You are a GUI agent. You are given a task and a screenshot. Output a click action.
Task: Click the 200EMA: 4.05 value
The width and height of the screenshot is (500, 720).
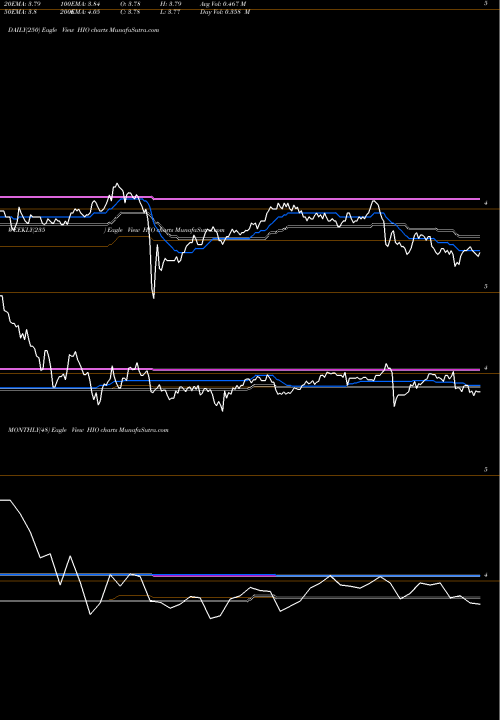pyautogui.click(x=81, y=12)
